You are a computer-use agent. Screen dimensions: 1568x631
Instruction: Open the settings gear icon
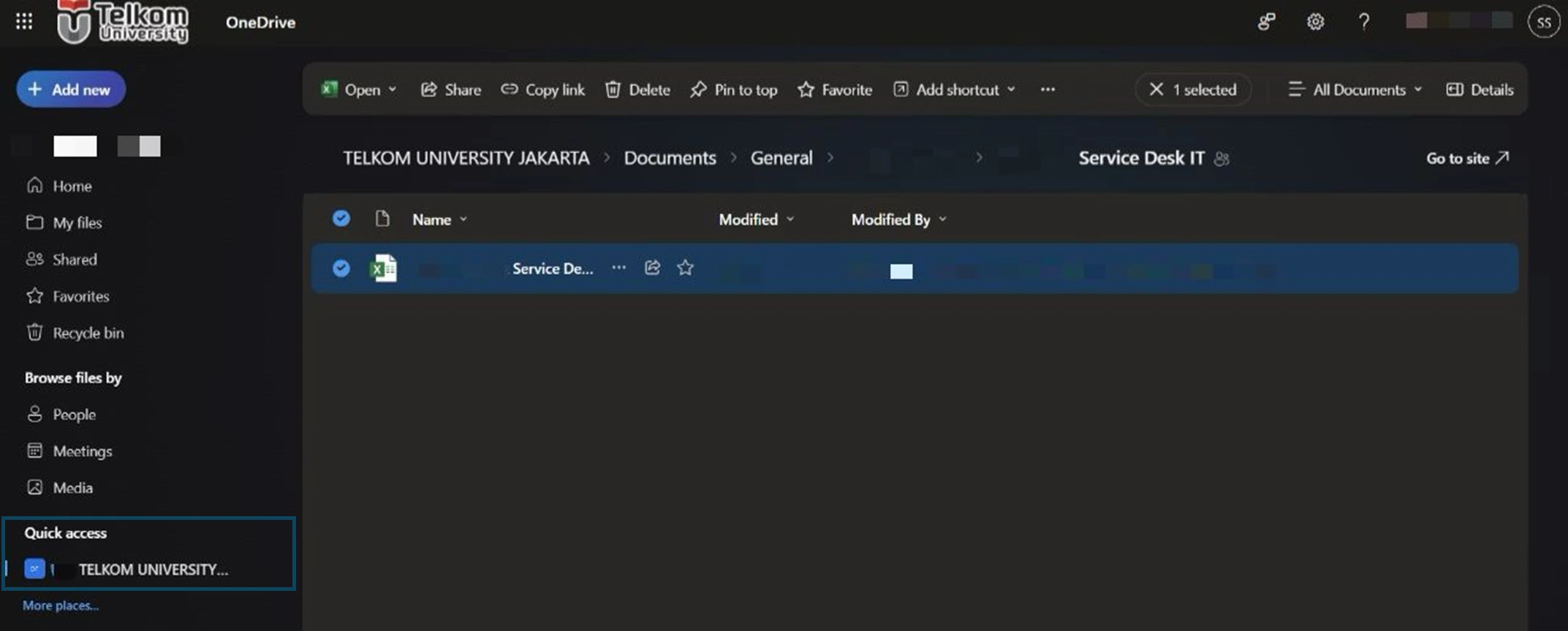click(x=1315, y=22)
